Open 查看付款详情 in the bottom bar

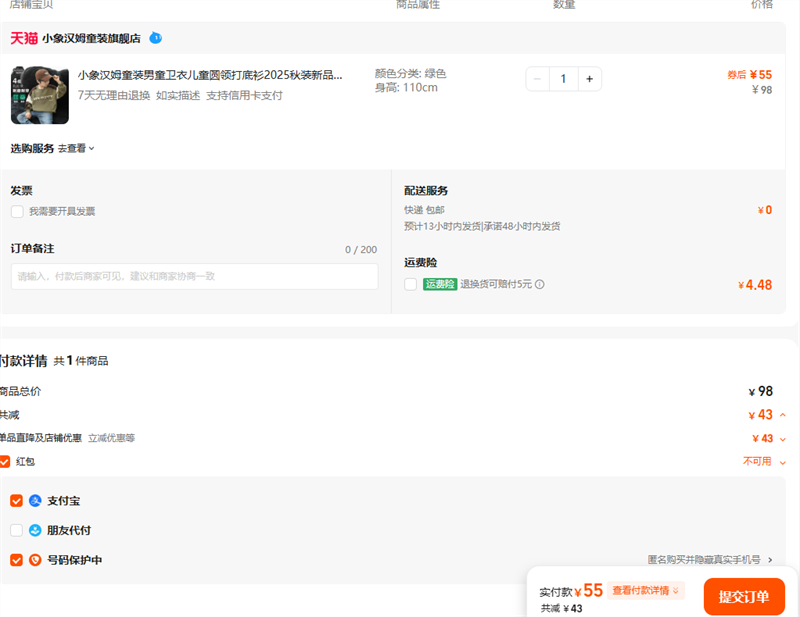point(645,591)
